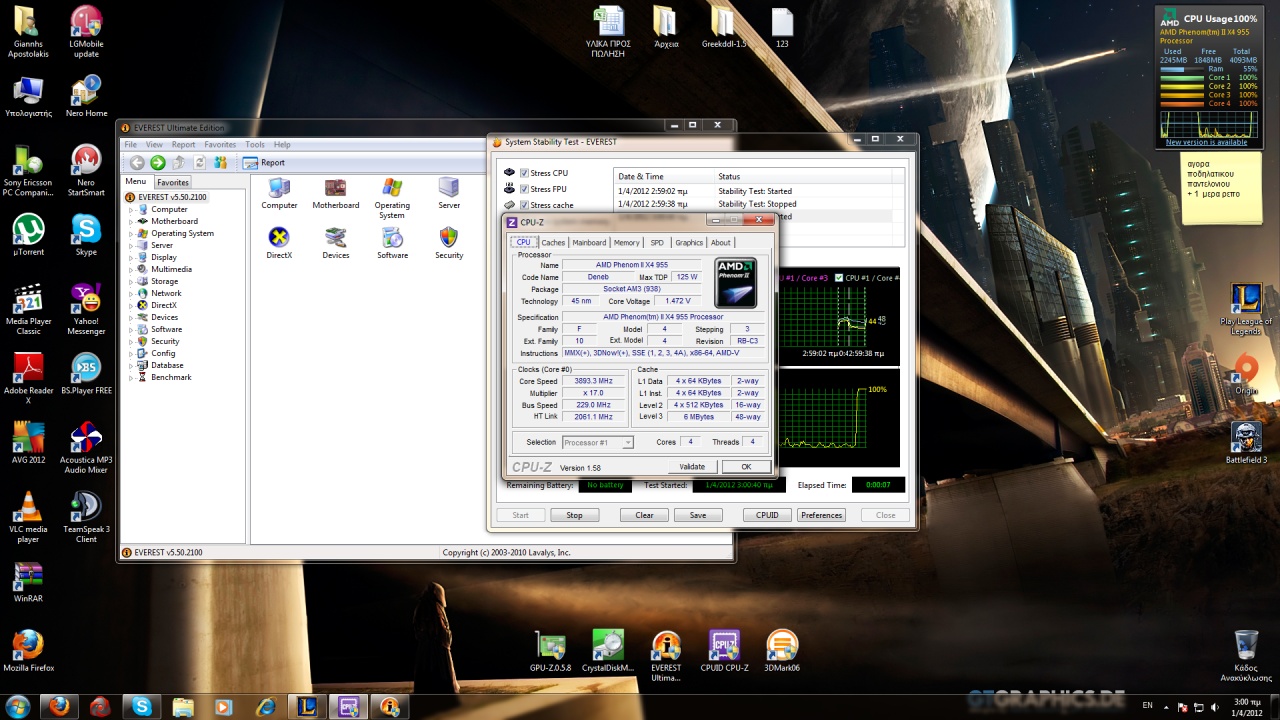This screenshot has height=720, width=1280.
Task: Open the Report wizard toolbar button
Action: [264, 163]
